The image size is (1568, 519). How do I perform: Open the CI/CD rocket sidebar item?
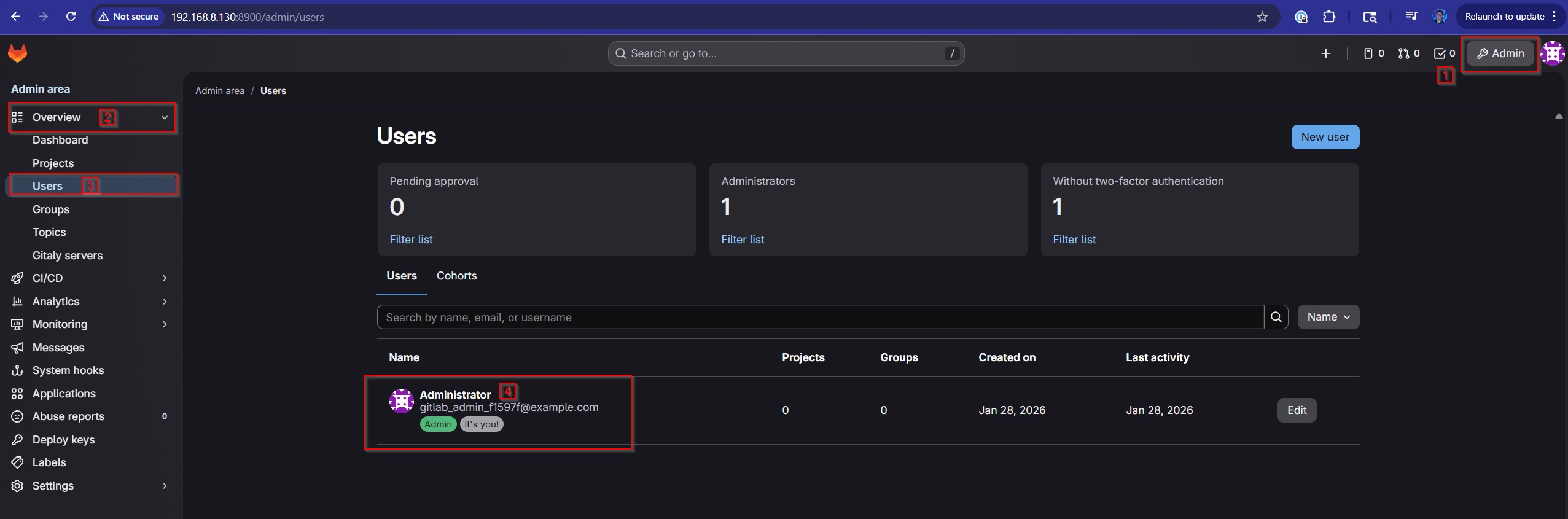coord(90,278)
